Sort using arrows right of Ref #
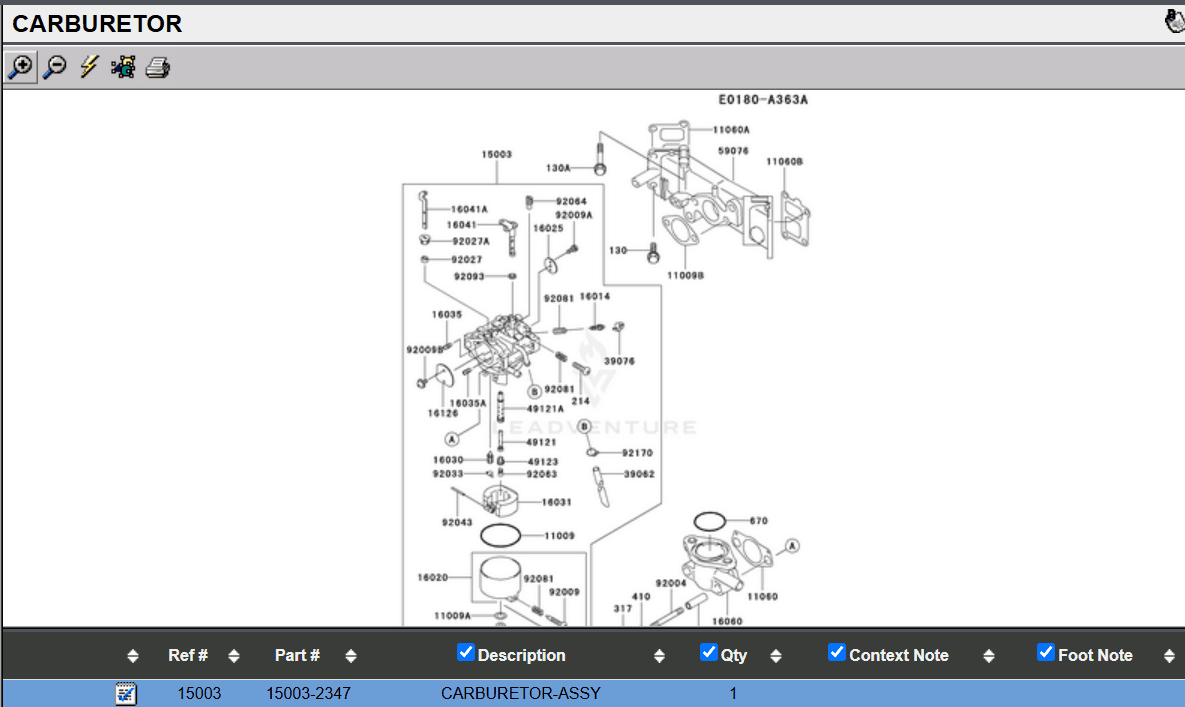1185x707 pixels. (x=234, y=656)
